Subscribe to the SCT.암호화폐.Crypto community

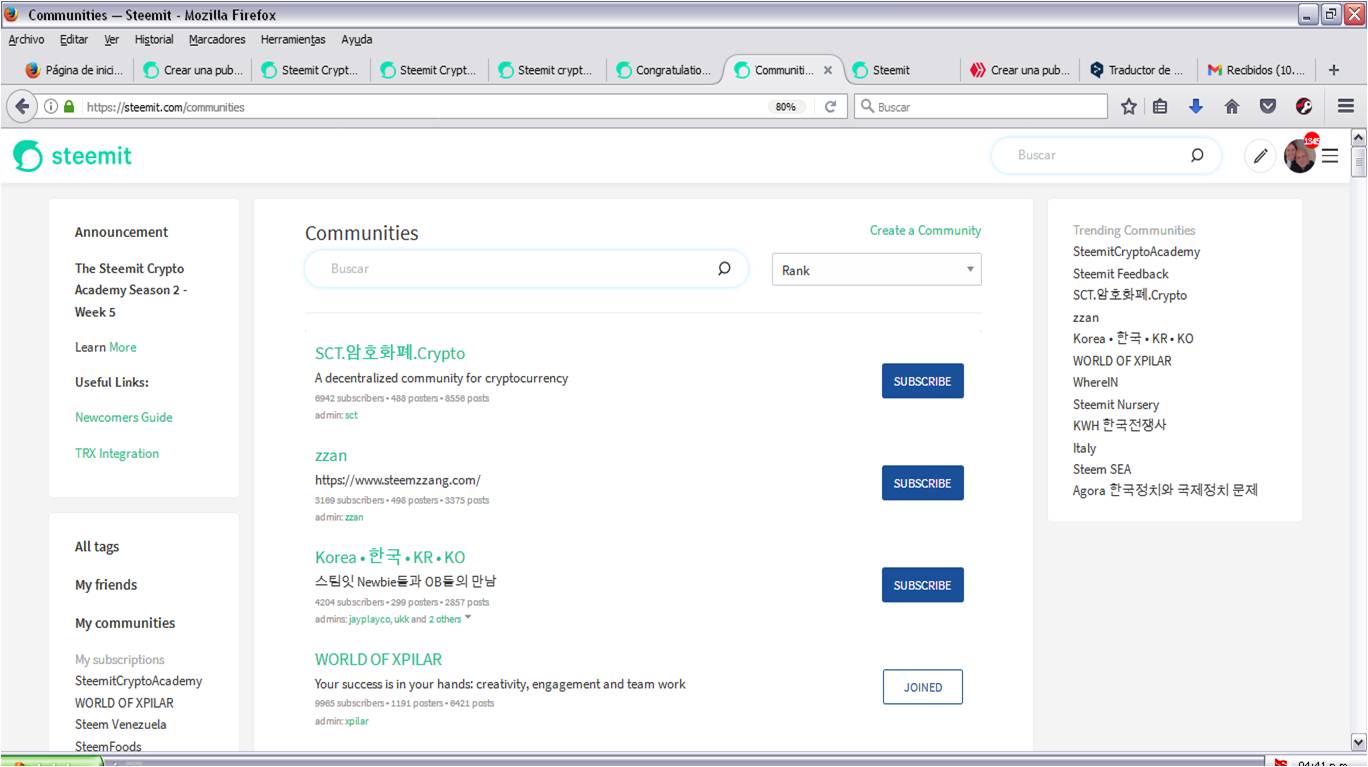point(922,381)
